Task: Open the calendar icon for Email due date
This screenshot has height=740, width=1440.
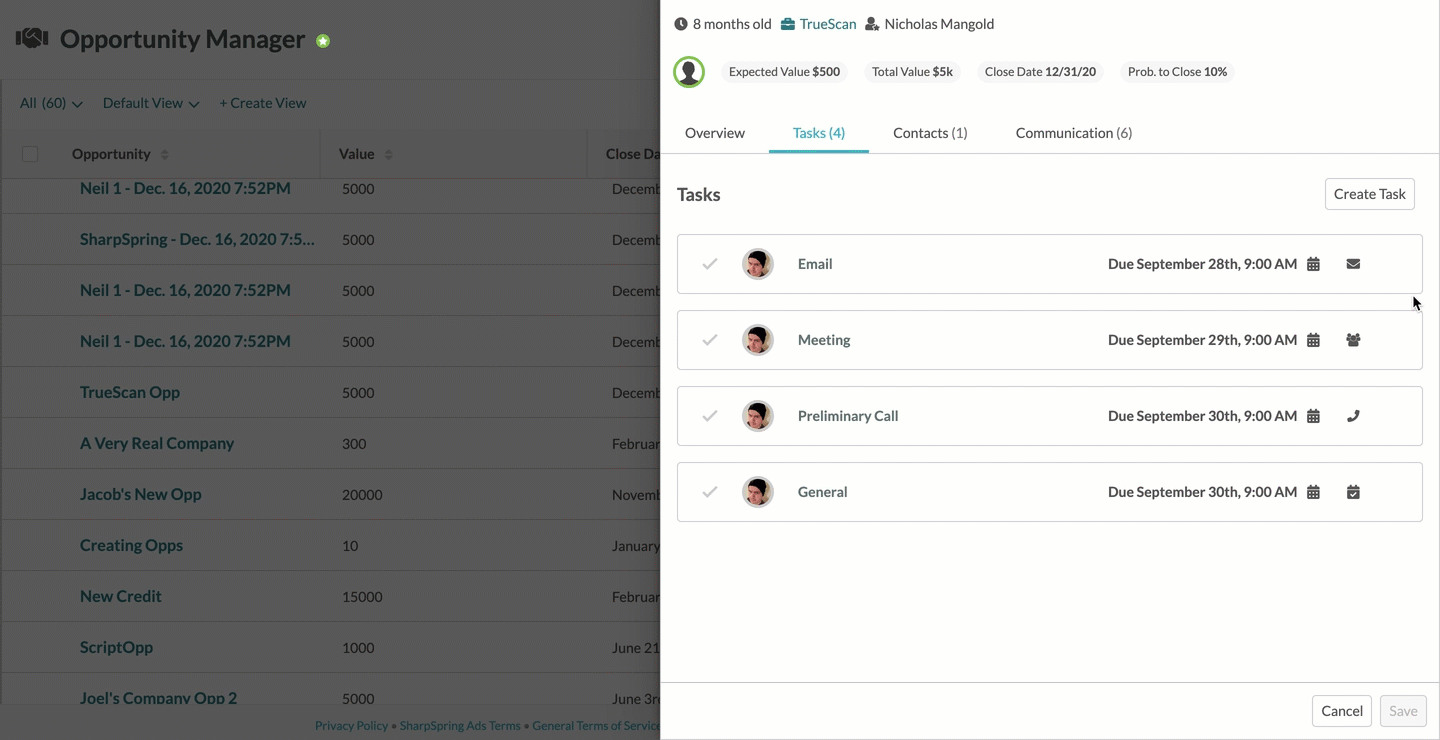Action: (1314, 264)
